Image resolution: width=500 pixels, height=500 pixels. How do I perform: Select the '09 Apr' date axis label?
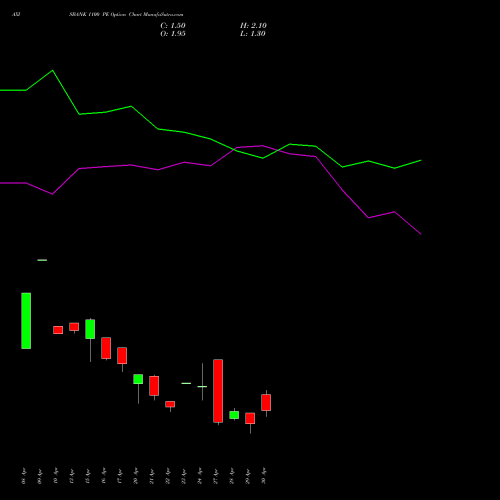pos(39,476)
